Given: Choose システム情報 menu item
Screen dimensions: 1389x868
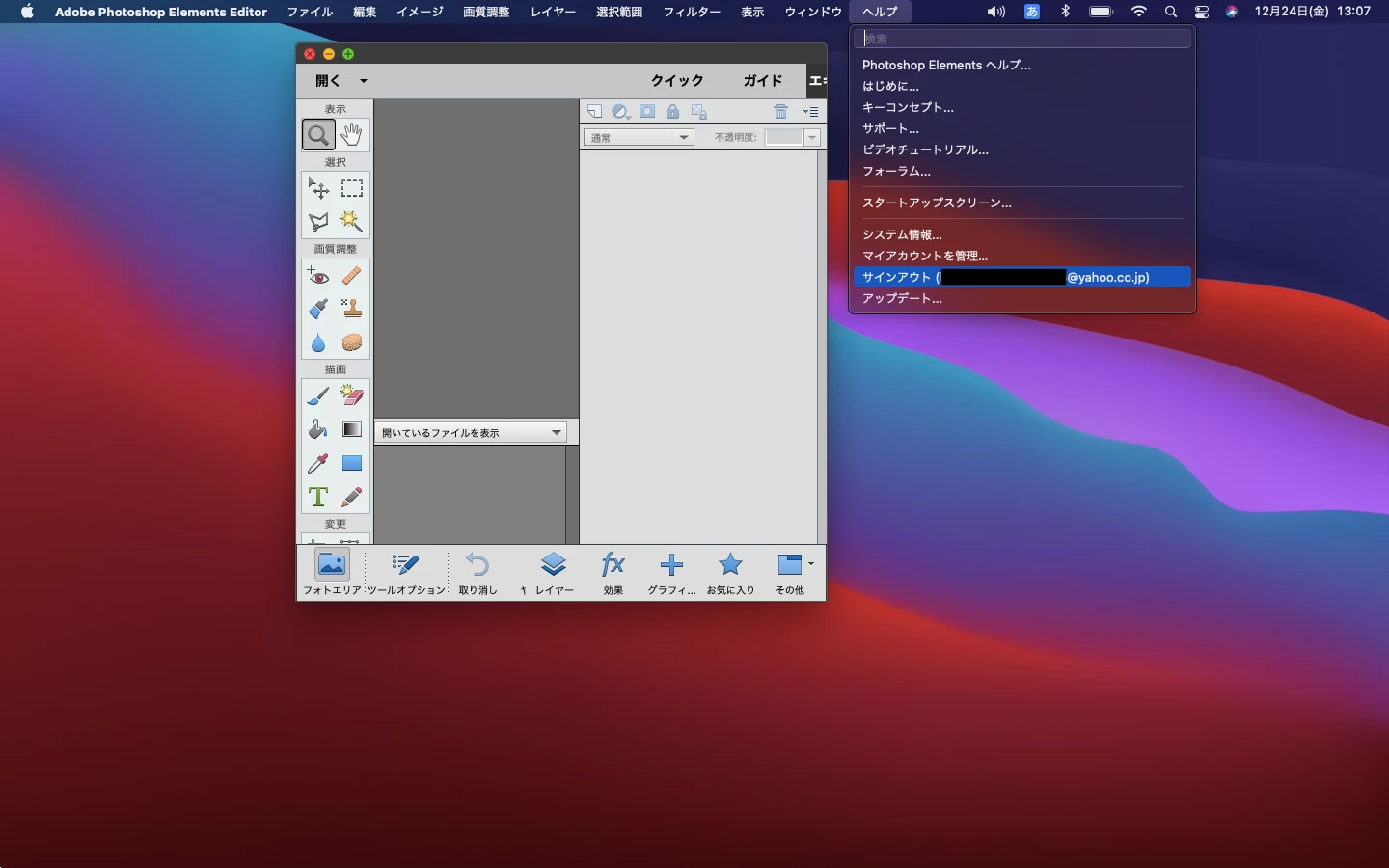Looking at the screenshot, I should pos(1022,234).
